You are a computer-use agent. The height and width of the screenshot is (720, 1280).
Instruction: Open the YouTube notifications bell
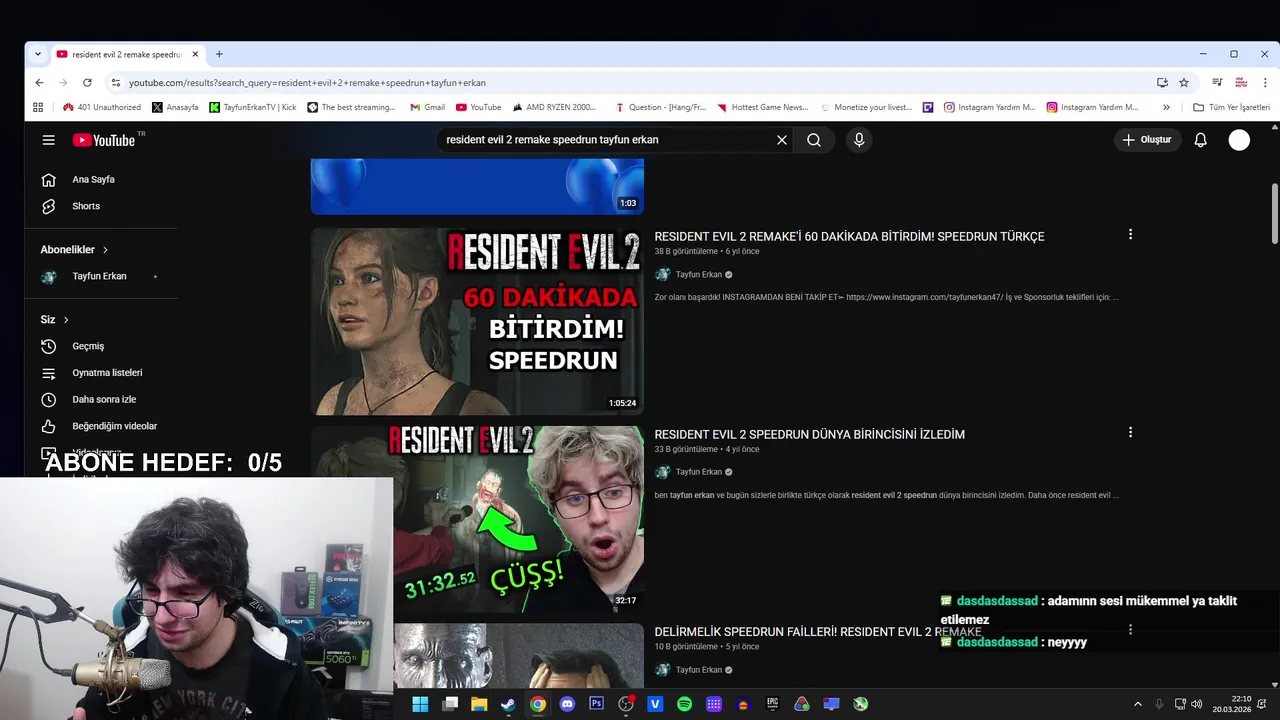(x=1201, y=140)
